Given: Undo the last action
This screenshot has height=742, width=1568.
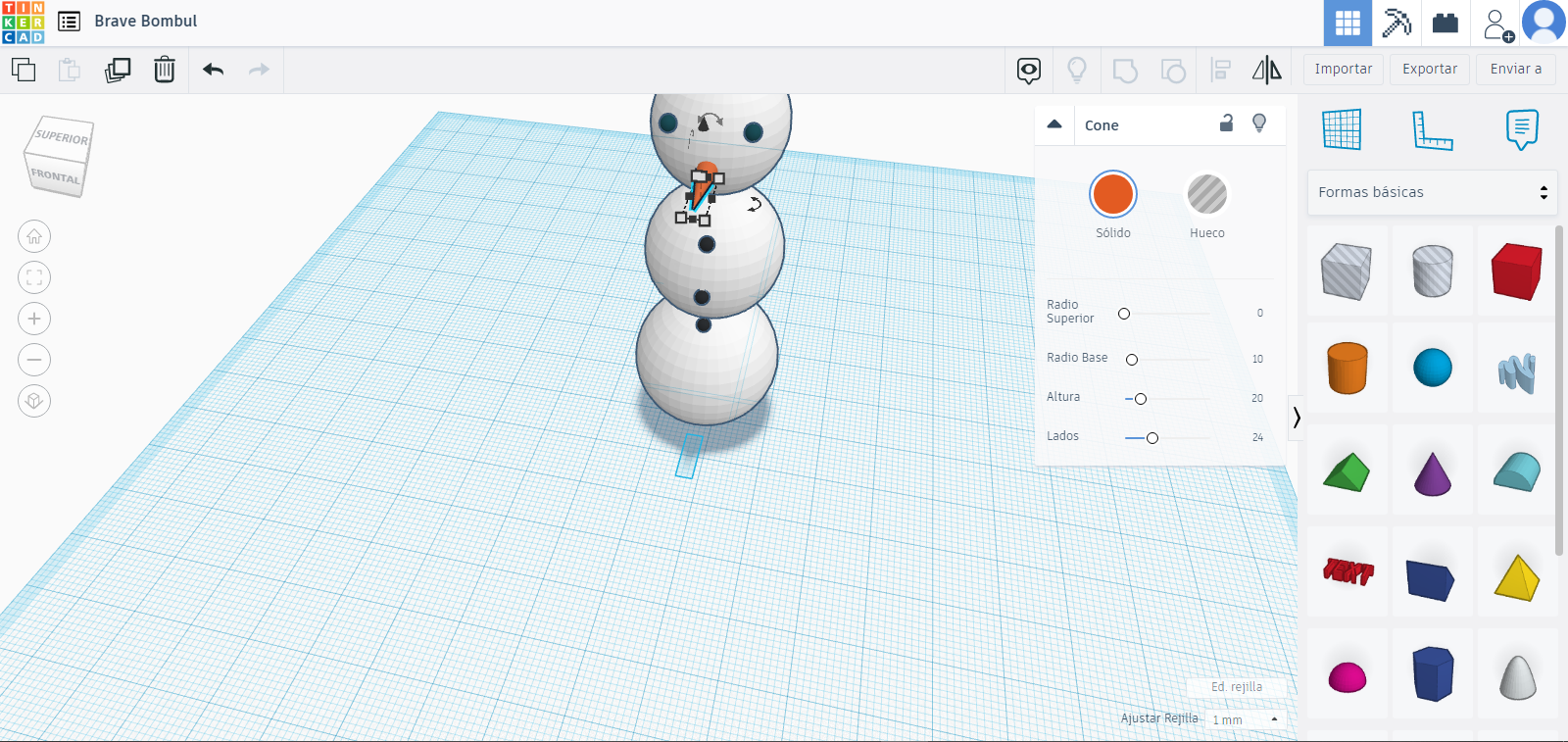Looking at the screenshot, I should [x=213, y=70].
